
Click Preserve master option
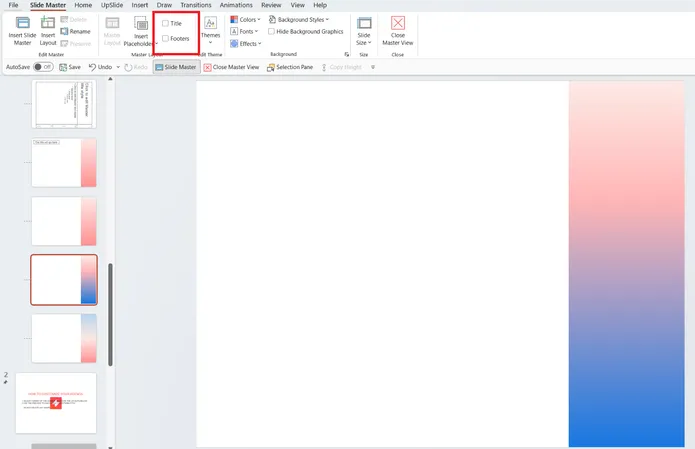tap(75, 43)
